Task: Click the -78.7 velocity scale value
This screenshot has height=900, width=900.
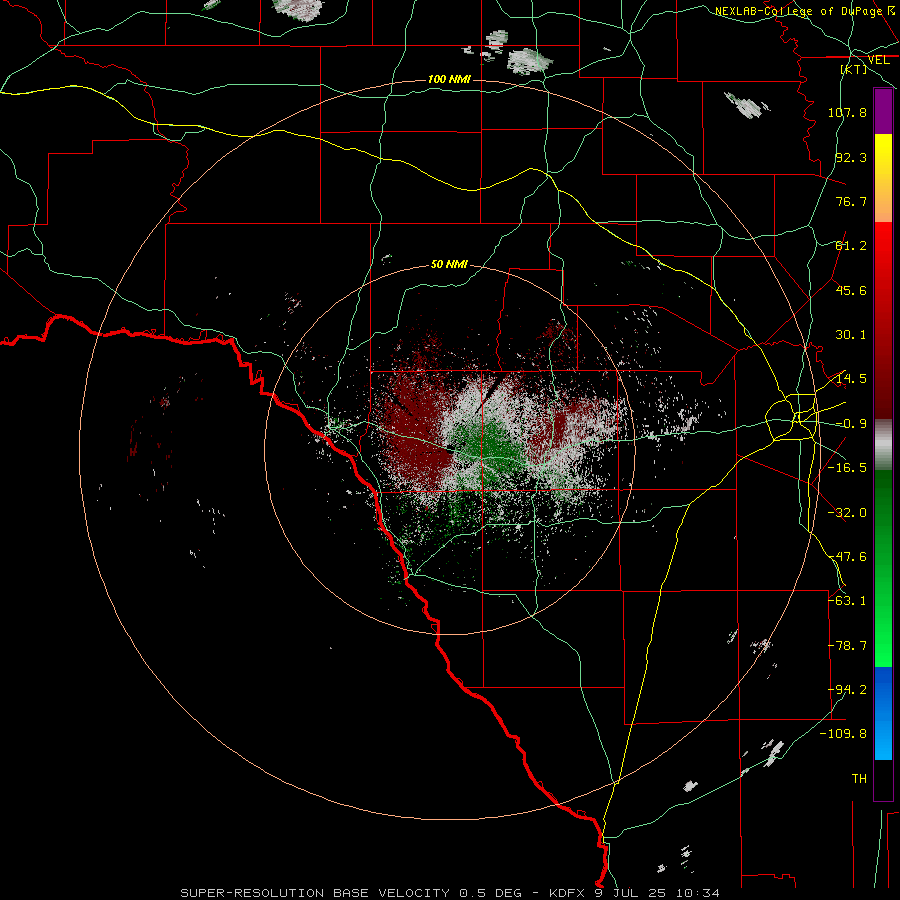Action: click(847, 646)
